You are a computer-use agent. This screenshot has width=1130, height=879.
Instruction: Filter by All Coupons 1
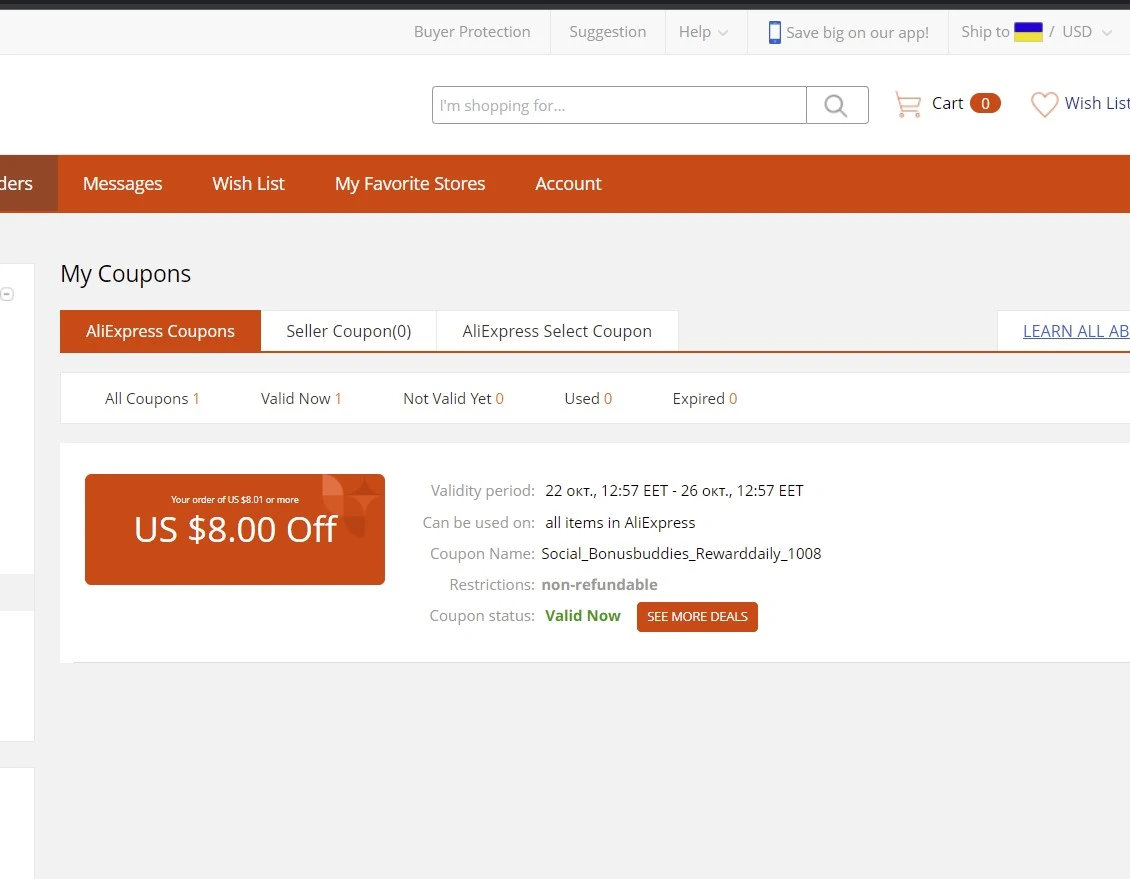tap(152, 398)
